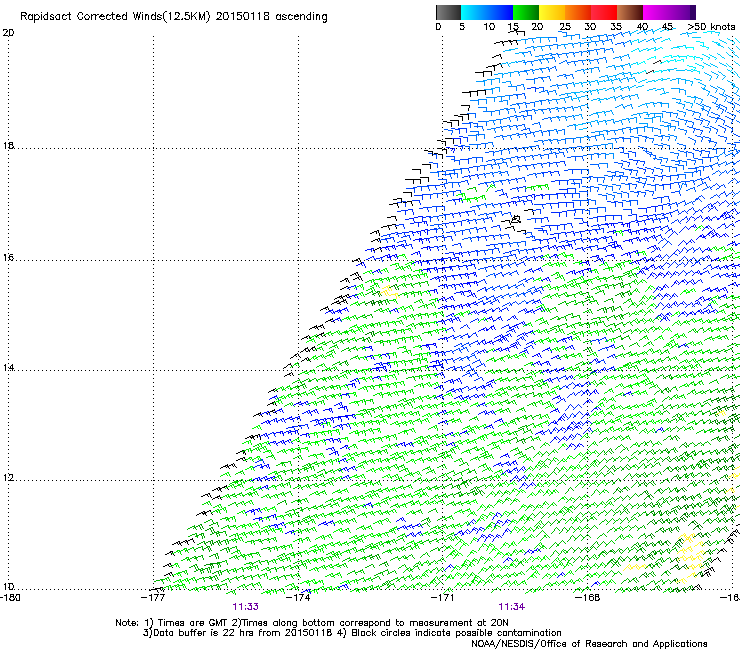
Task: Click the yellow 20-25 knots legend segment
Action: [552, 12]
